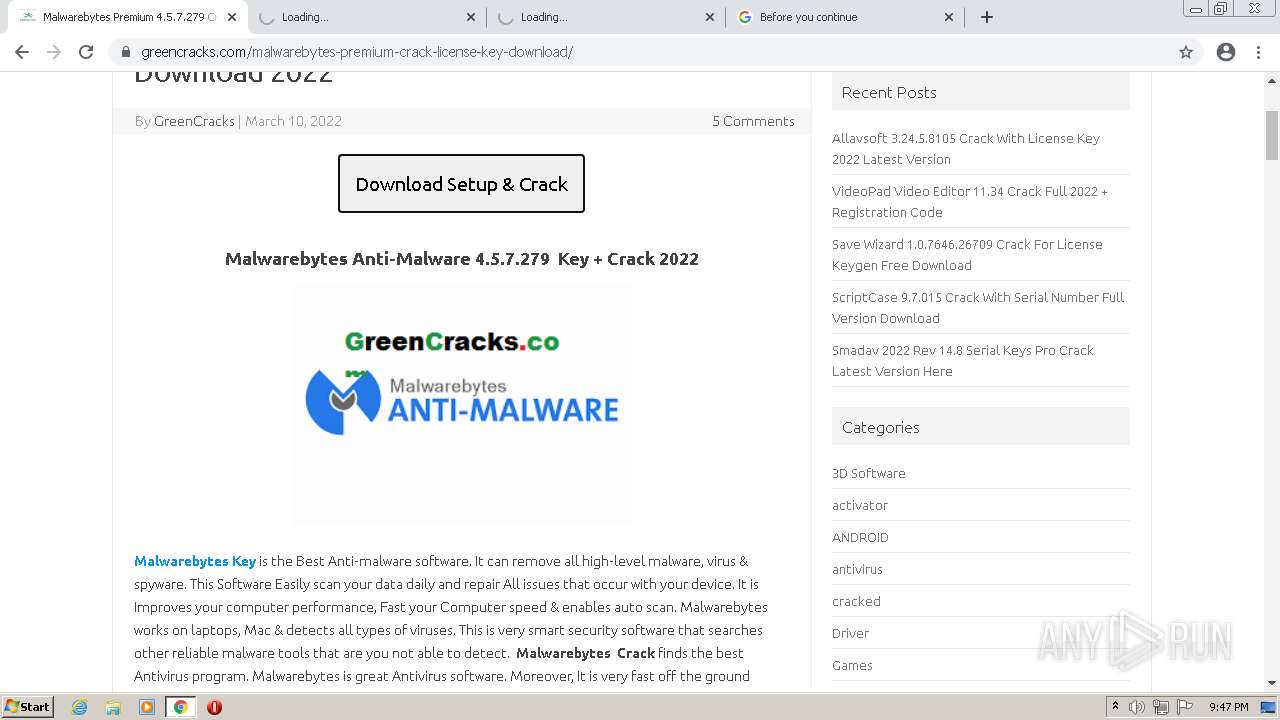Screen dimensions: 1280x720
Task: Click the network tray icon
Action: (1160, 707)
